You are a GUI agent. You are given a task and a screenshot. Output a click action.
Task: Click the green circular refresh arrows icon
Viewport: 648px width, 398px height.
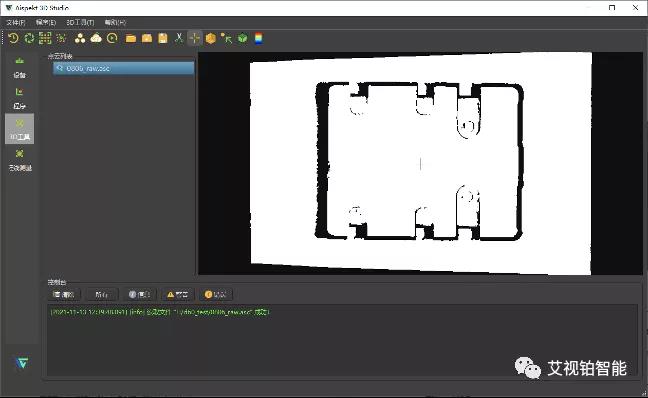point(29,38)
